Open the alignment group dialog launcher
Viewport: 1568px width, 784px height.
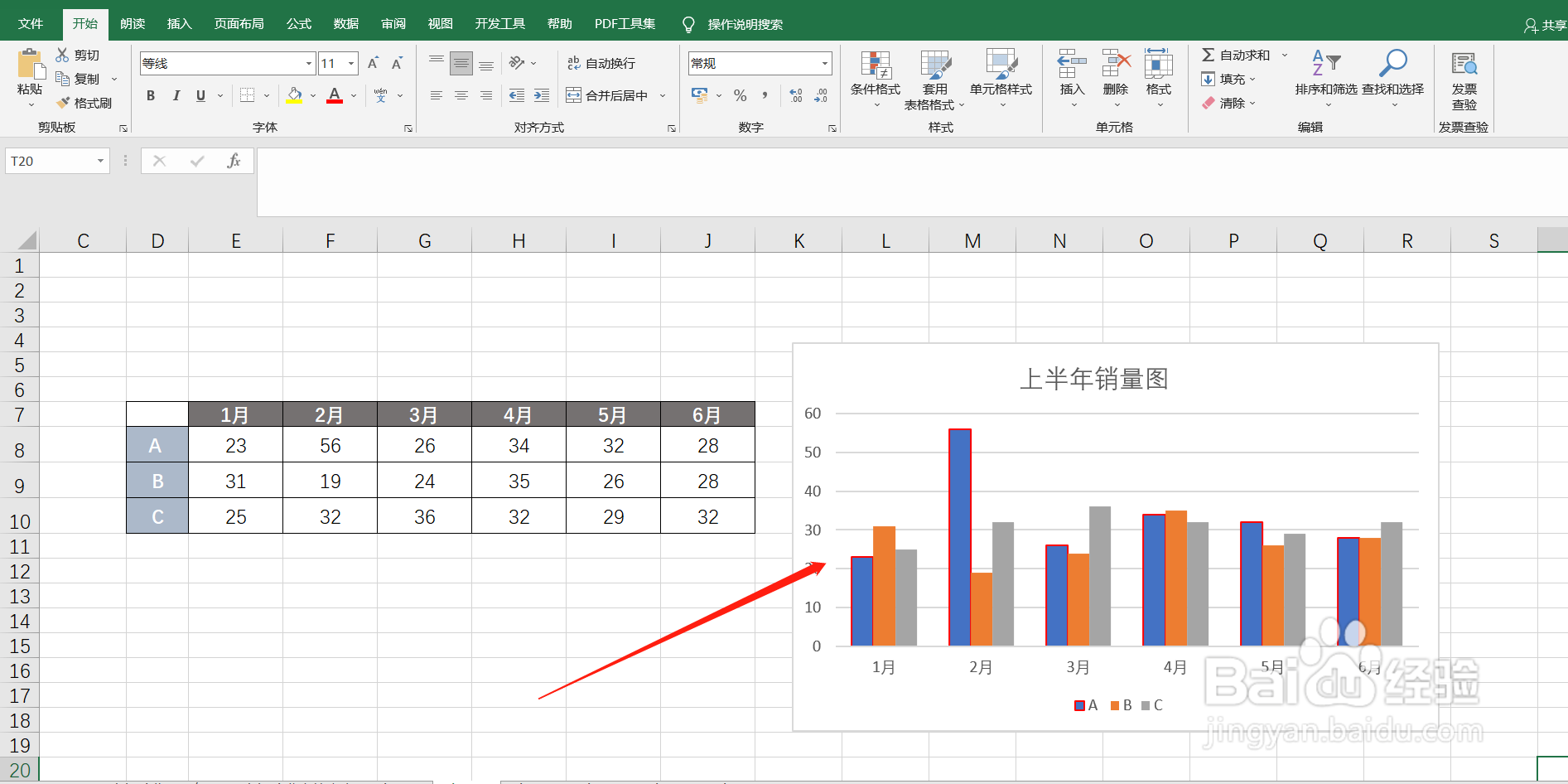(672, 128)
